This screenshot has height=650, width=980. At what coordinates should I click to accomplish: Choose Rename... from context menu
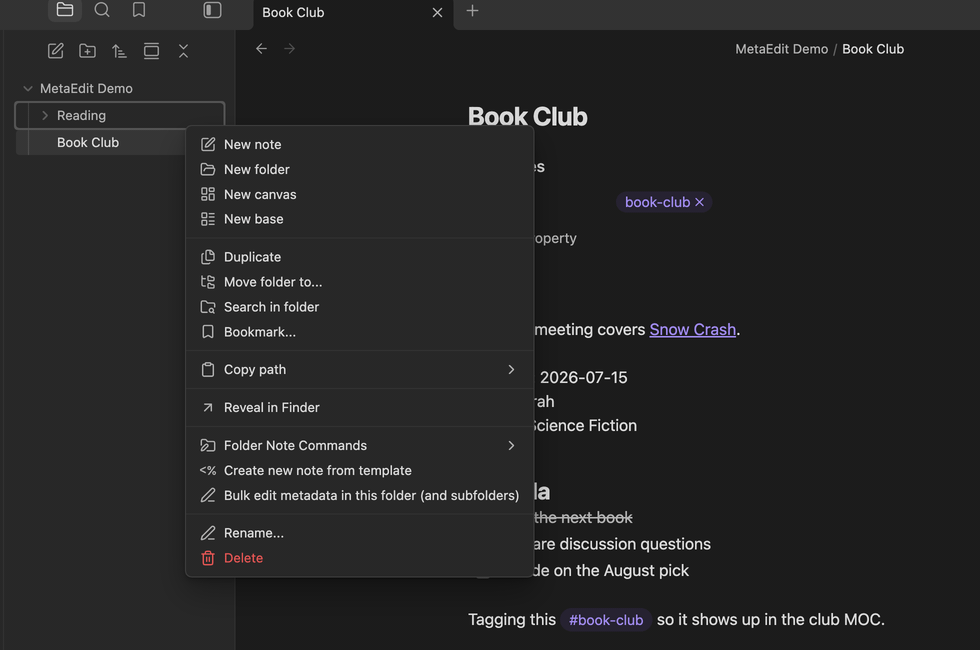(x=359, y=533)
